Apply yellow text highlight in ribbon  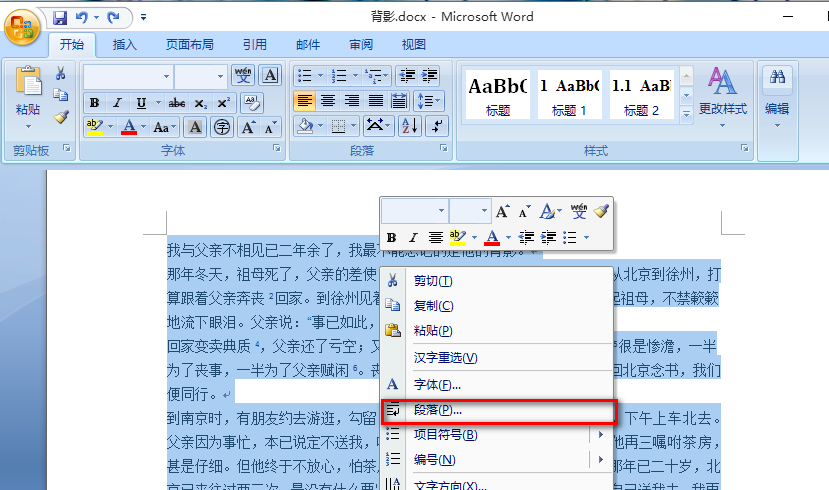[x=95, y=127]
